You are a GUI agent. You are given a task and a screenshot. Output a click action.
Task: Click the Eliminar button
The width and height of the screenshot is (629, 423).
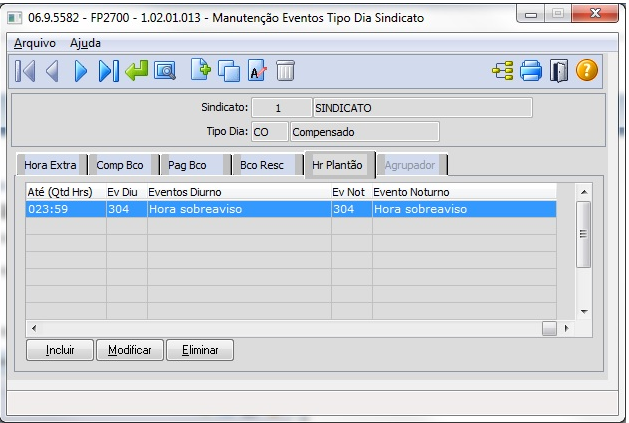200,350
